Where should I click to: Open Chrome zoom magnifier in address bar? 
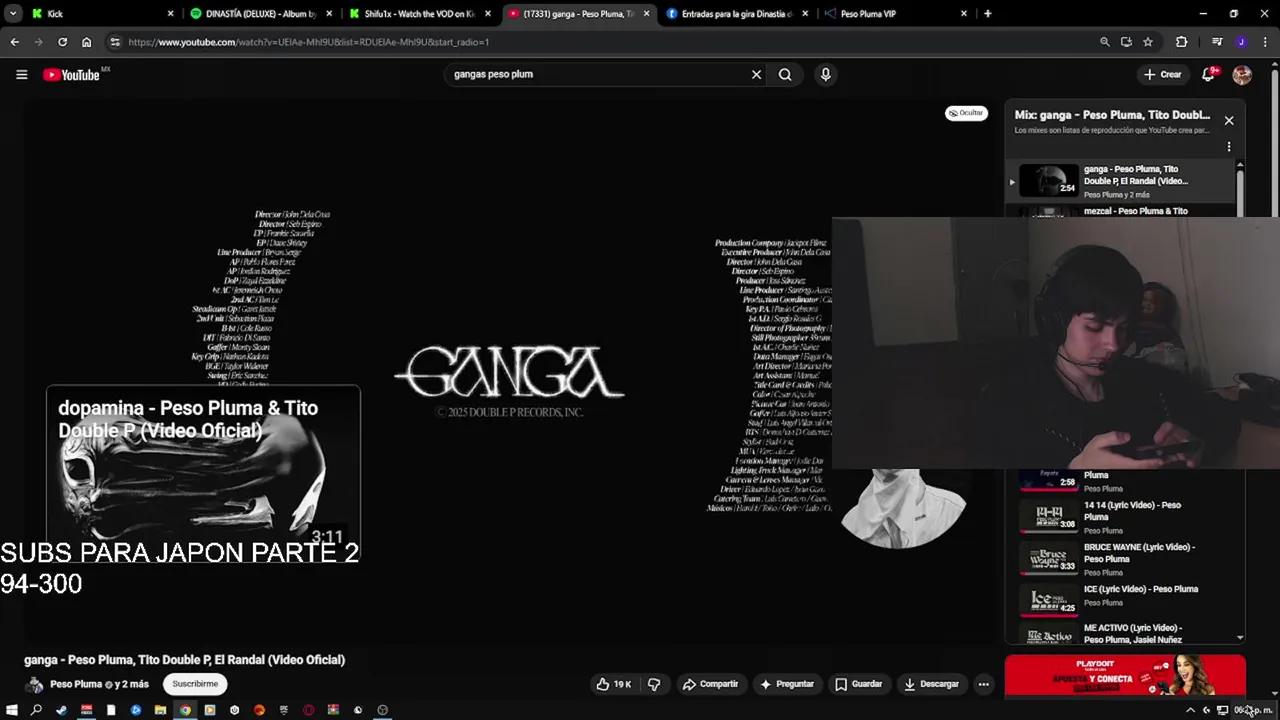point(1104,42)
